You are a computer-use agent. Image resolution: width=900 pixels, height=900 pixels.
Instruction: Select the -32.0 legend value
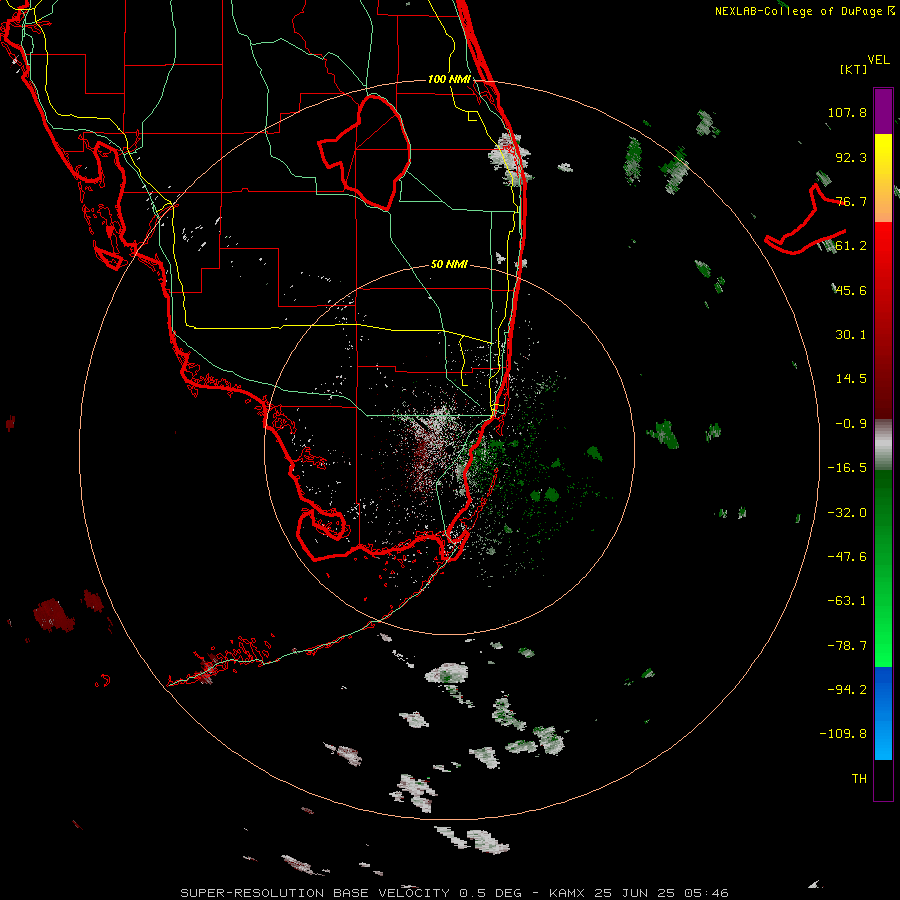coord(847,513)
